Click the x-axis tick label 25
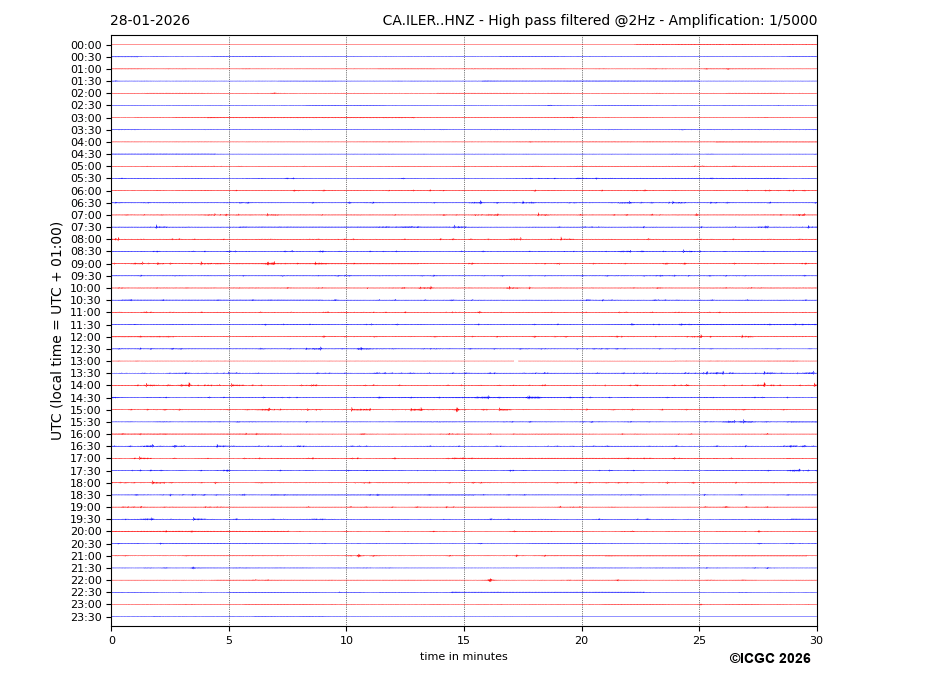The image size is (927, 696). point(699,640)
